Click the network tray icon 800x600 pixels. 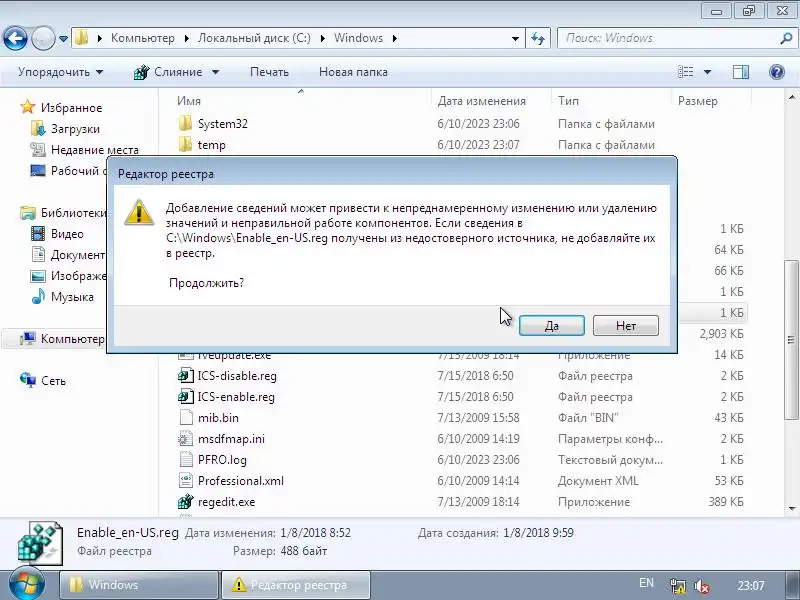(x=678, y=586)
